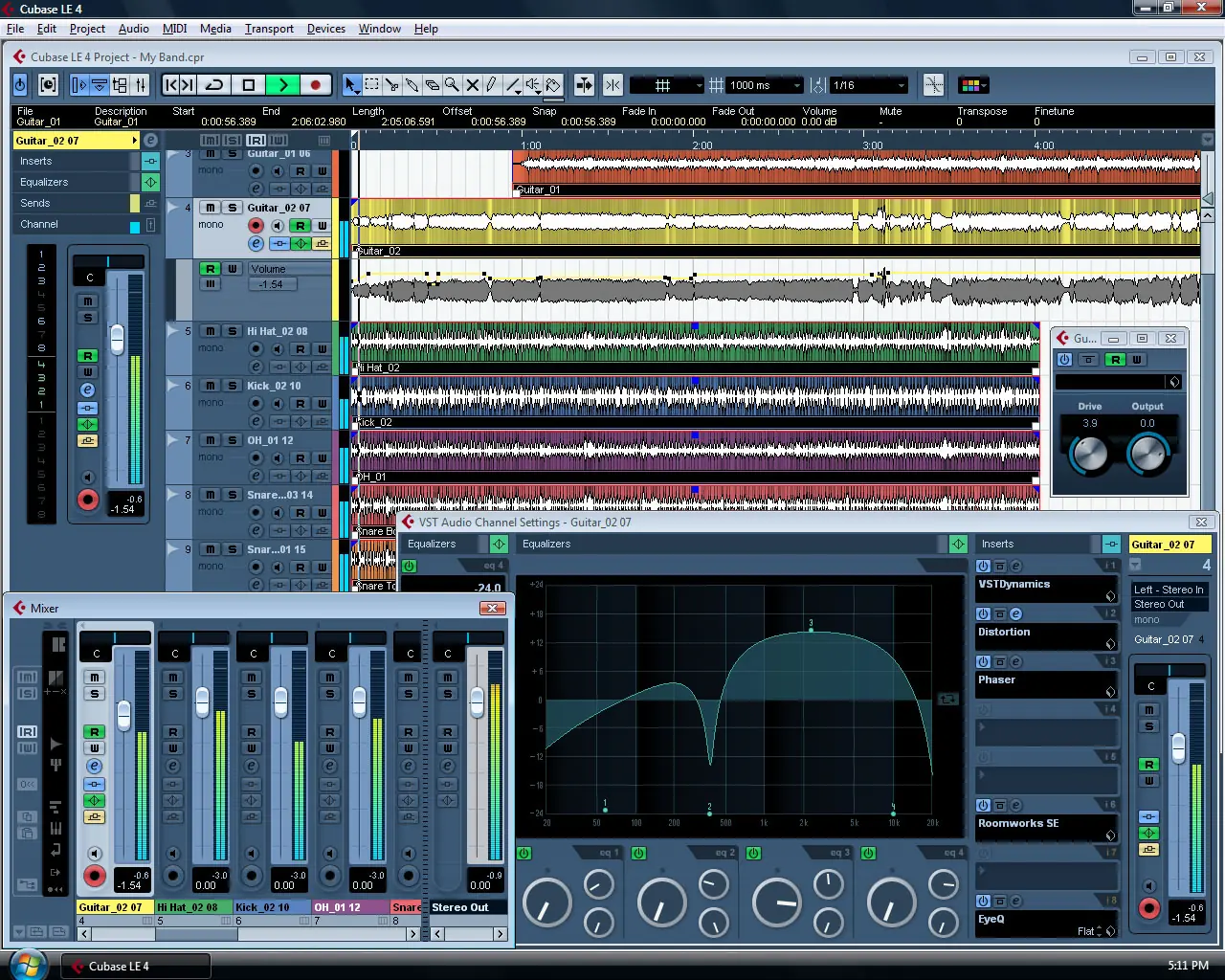Select the Object Selection arrow tool
1225x980 pixels.
tap(351, 85)
